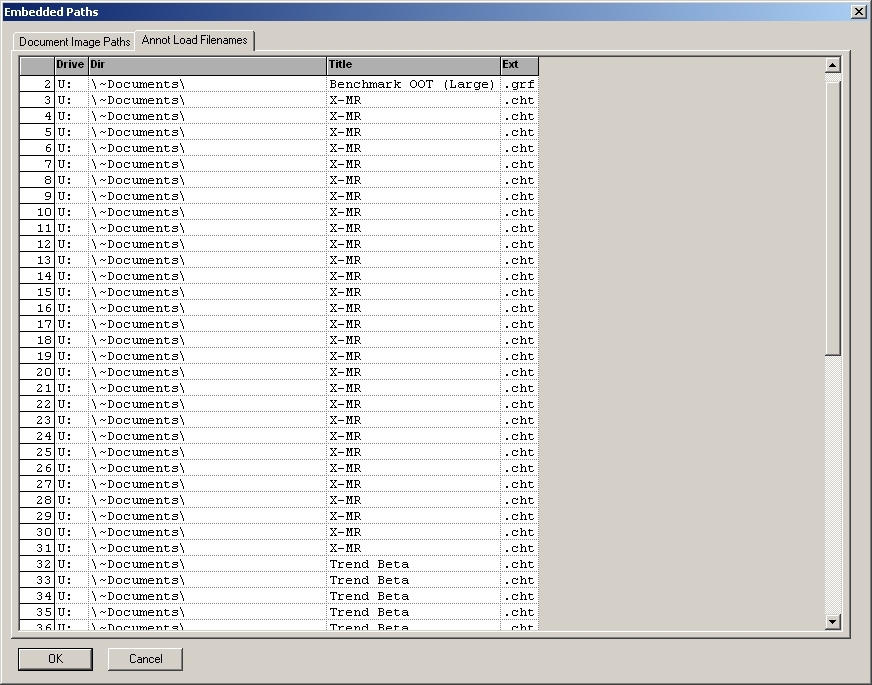Select row number 2 header

[37, 84]
